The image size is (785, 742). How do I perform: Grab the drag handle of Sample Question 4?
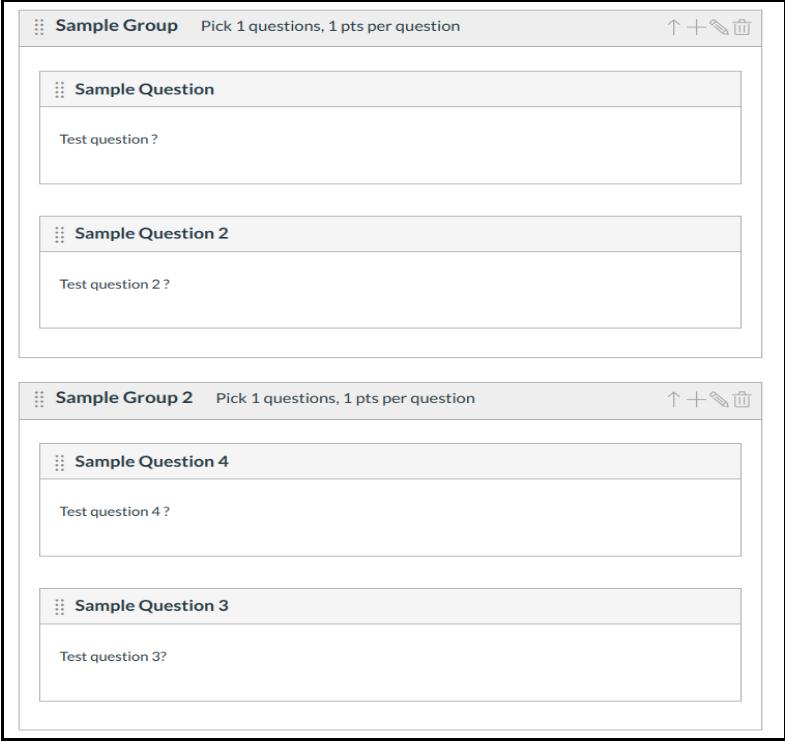pos(59,462)
